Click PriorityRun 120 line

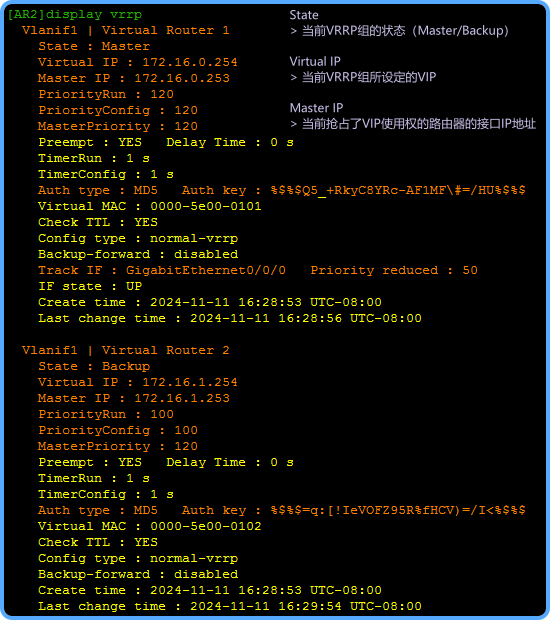point(106,95)
